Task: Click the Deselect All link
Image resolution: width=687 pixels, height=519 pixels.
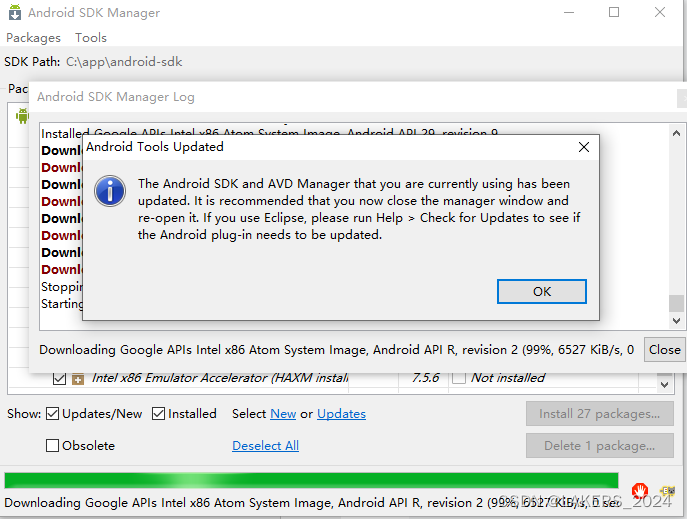Action: tap(266, 446)
